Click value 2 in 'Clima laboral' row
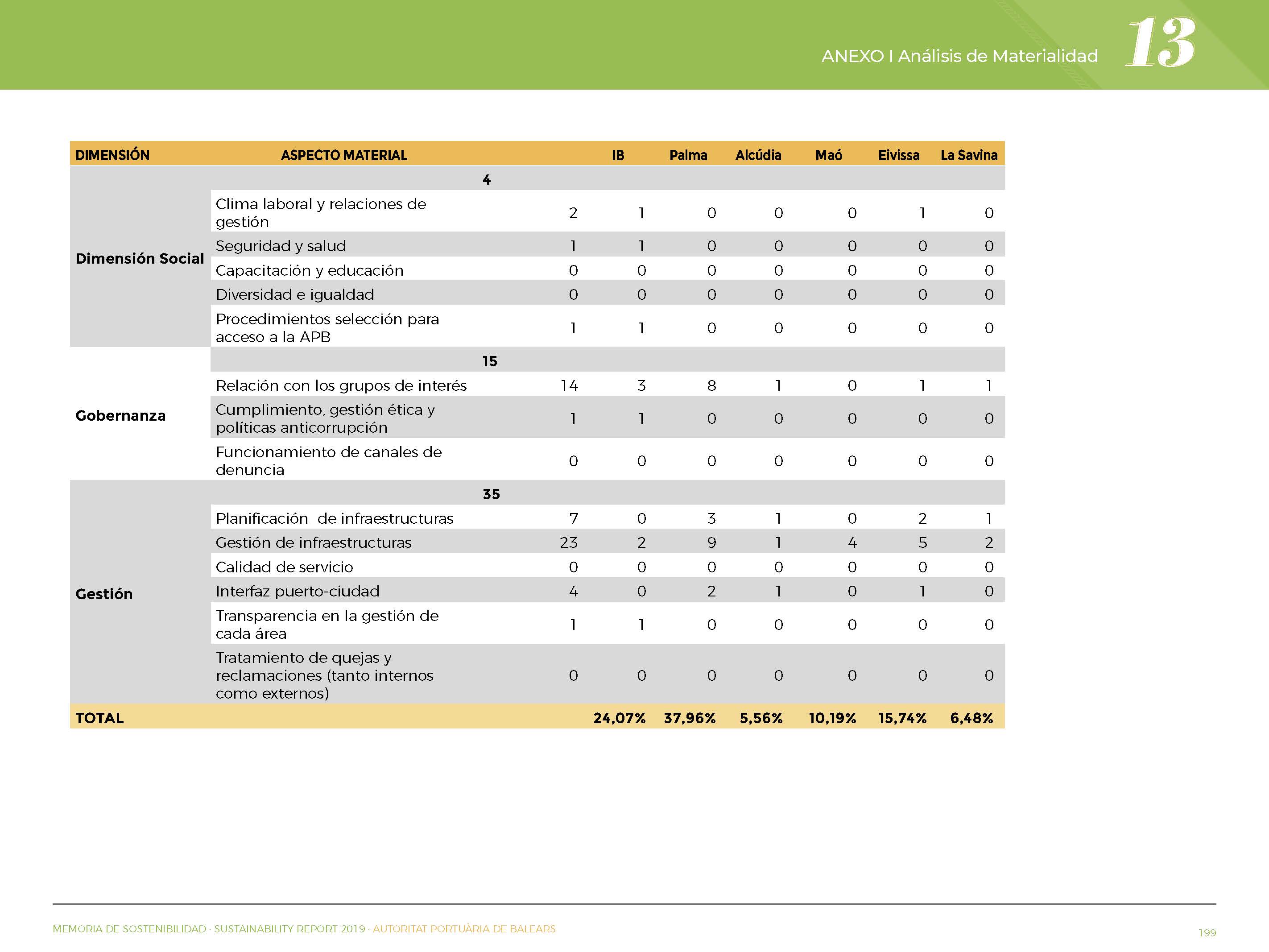This screenshot has height=952, width=1269. click(573, 213)
